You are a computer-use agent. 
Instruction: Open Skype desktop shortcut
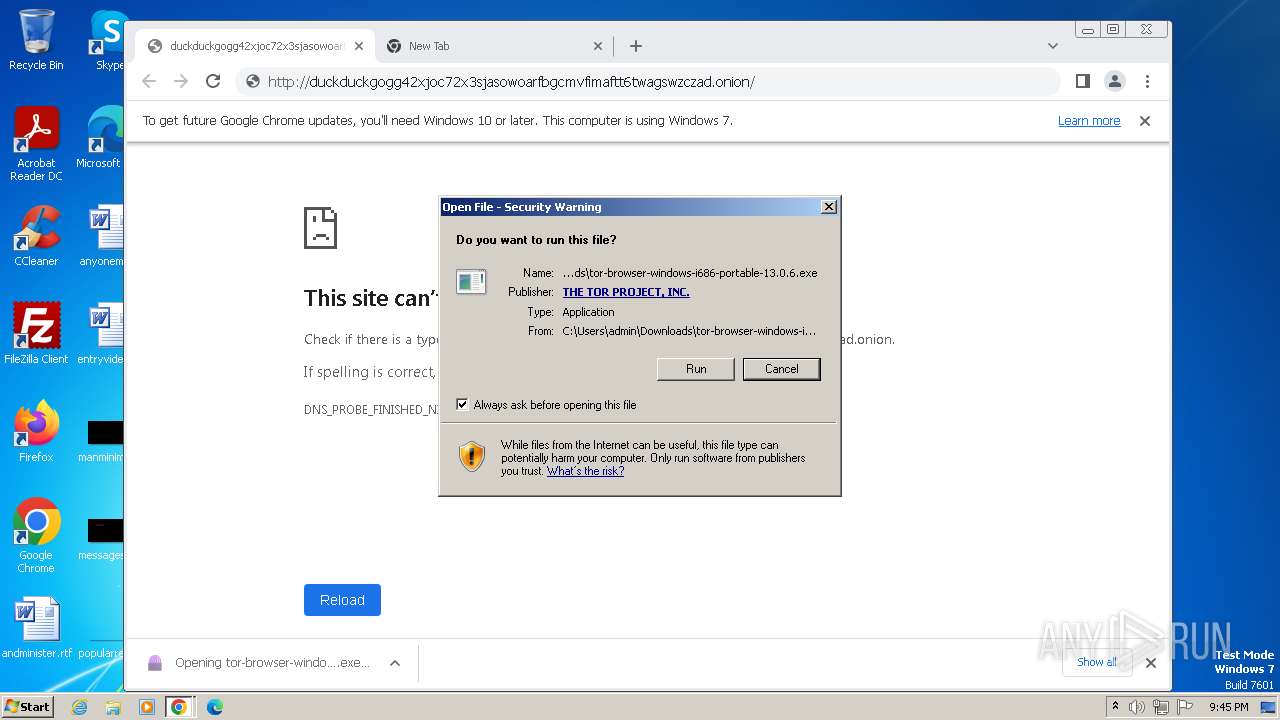click(x=108, y=40)
